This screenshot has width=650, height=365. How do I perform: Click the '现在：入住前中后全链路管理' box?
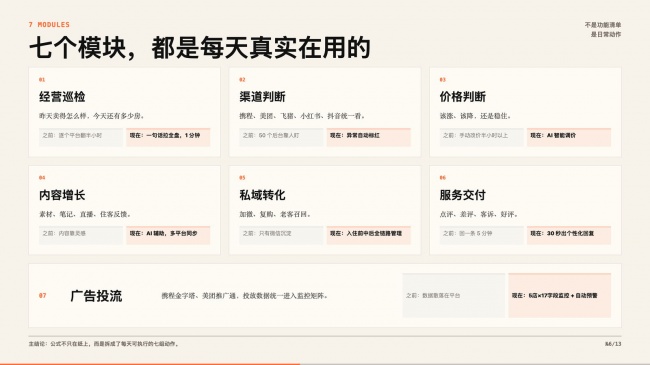click(x=369, y=235)
